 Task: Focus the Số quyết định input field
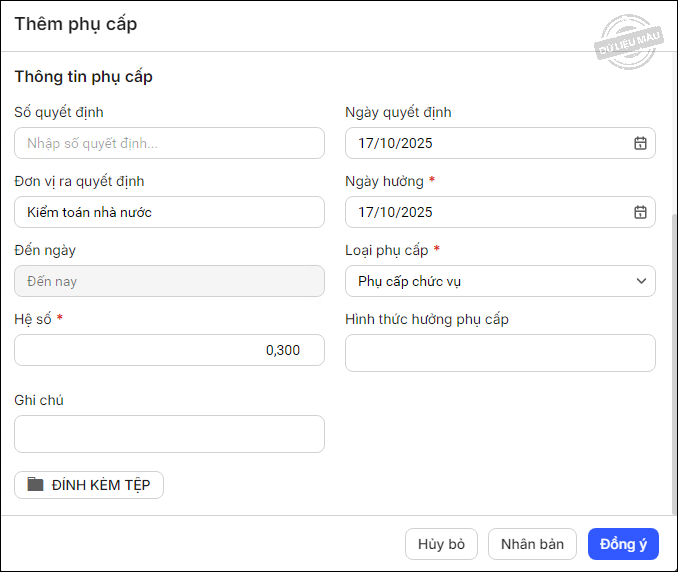tap(169, 143)
